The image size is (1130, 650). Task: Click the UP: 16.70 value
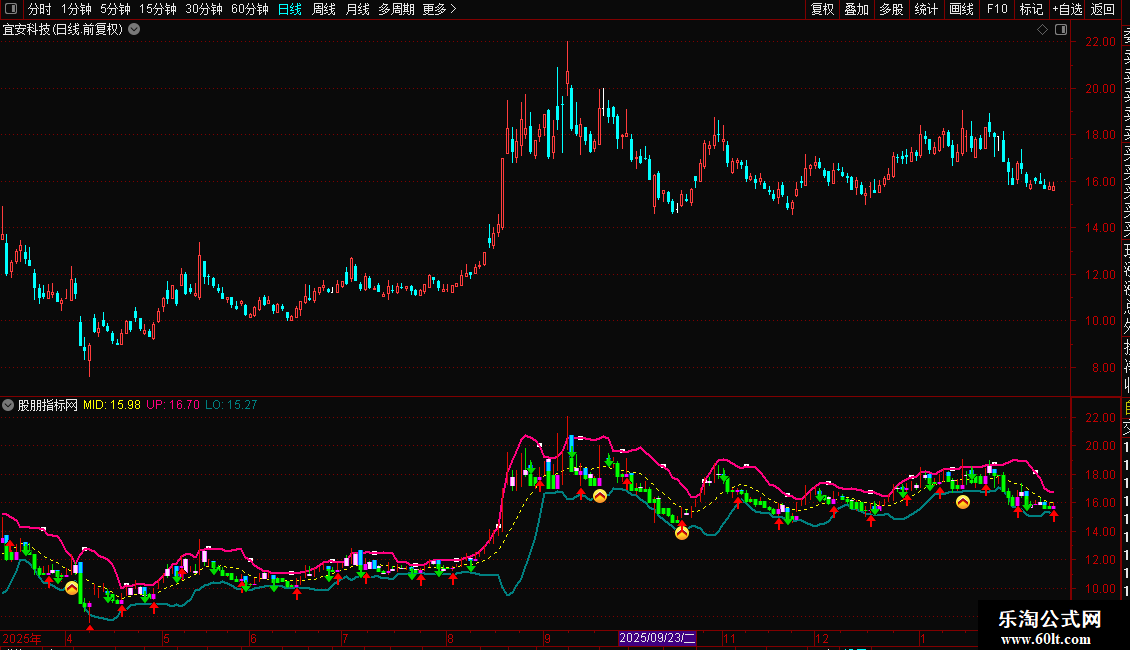pyautogui.click(x=173, y=405)
